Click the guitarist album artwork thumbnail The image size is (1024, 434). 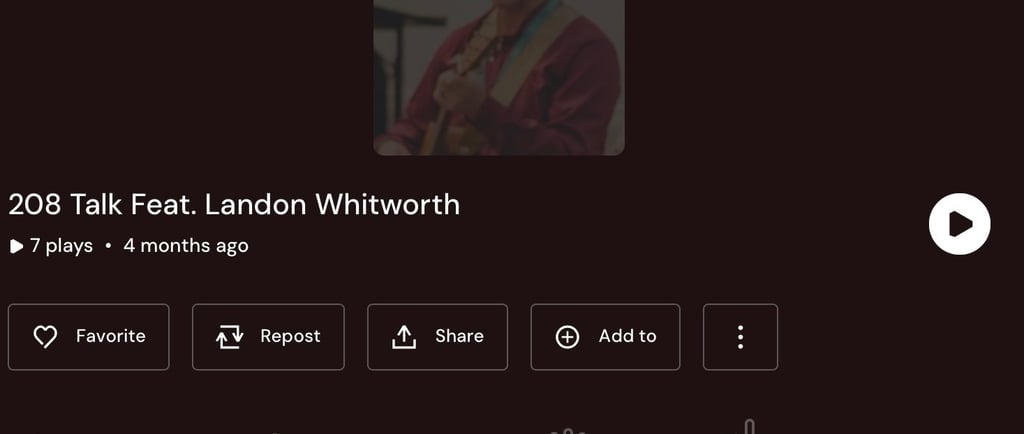point(499,77)
